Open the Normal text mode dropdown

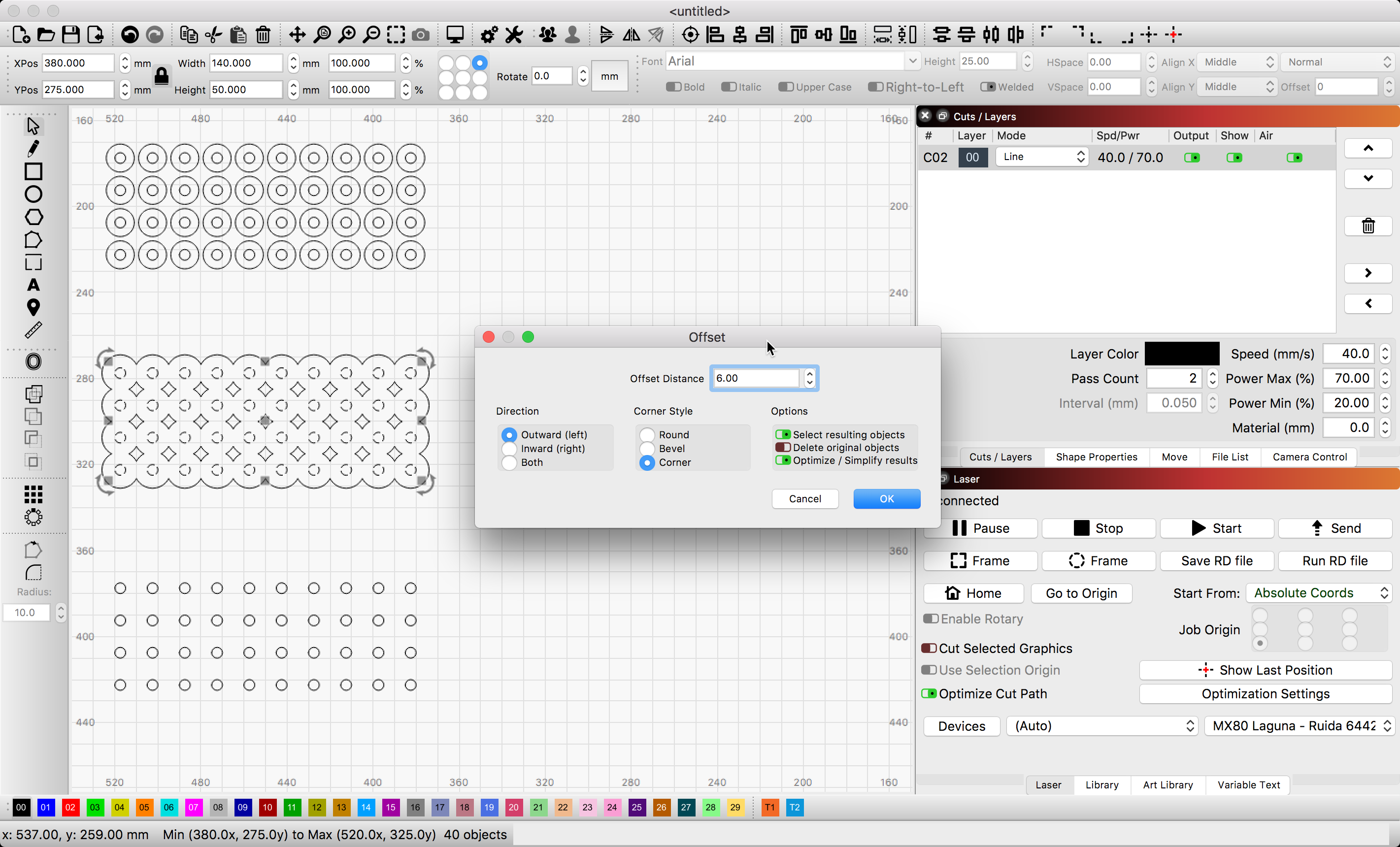(1337, 62)
